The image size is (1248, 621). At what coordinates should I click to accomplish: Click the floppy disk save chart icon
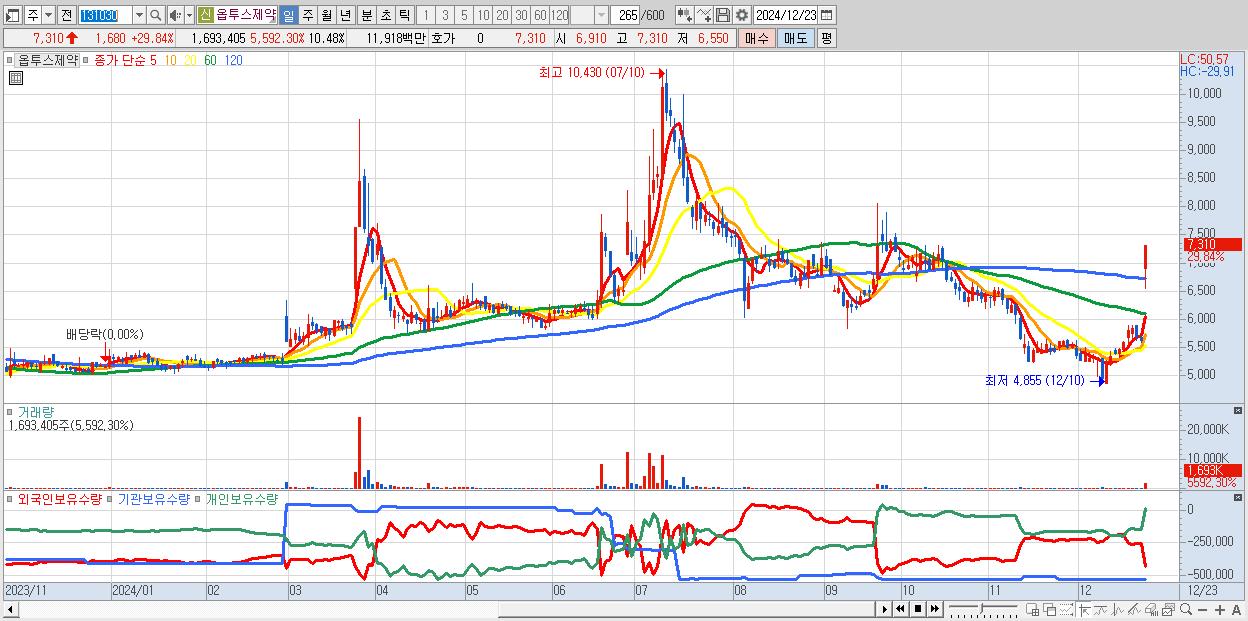(722, 15)
